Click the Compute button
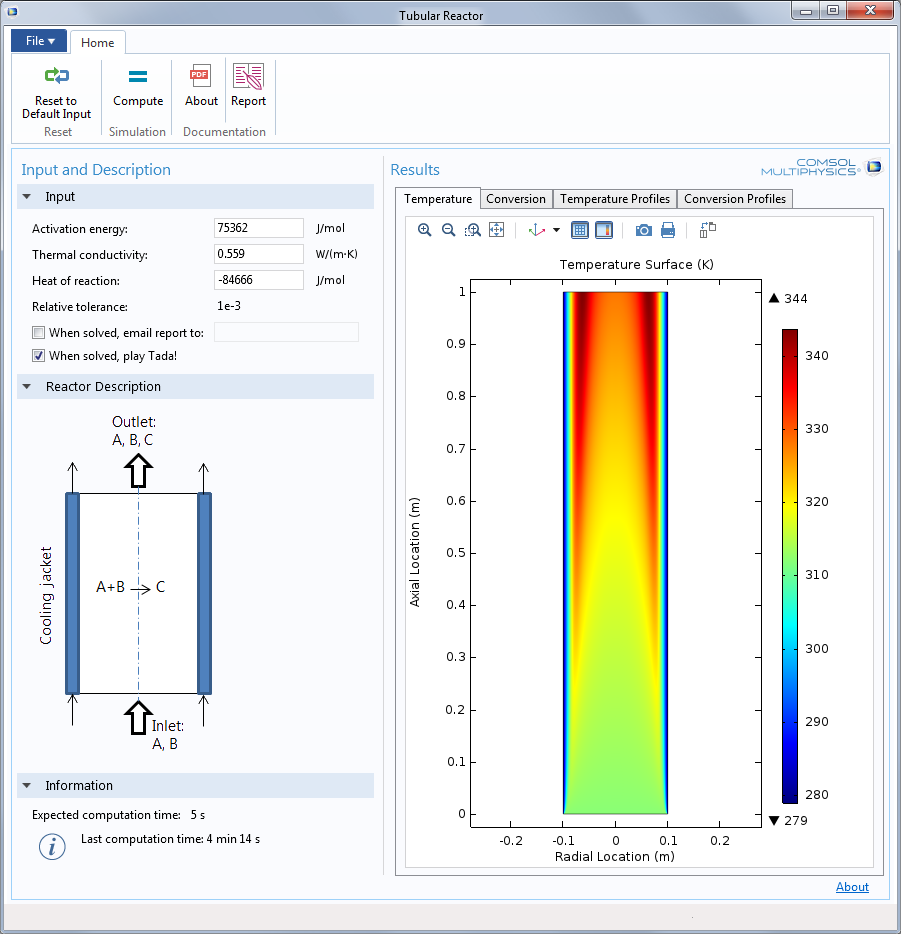Screen dimensions: 901x934 137,88
